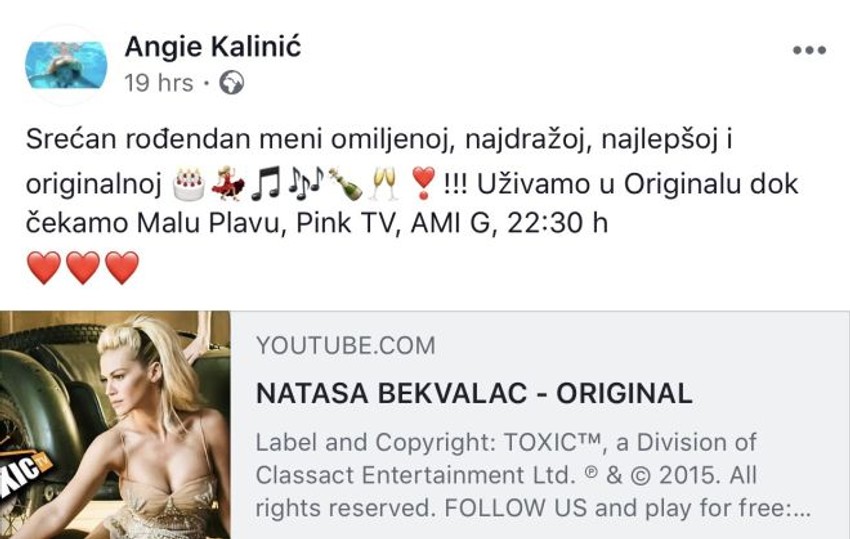Click the birthday cake emoji
Image resolution: width=850 pixels, height=539 pixels.
(x=188, y=184)
